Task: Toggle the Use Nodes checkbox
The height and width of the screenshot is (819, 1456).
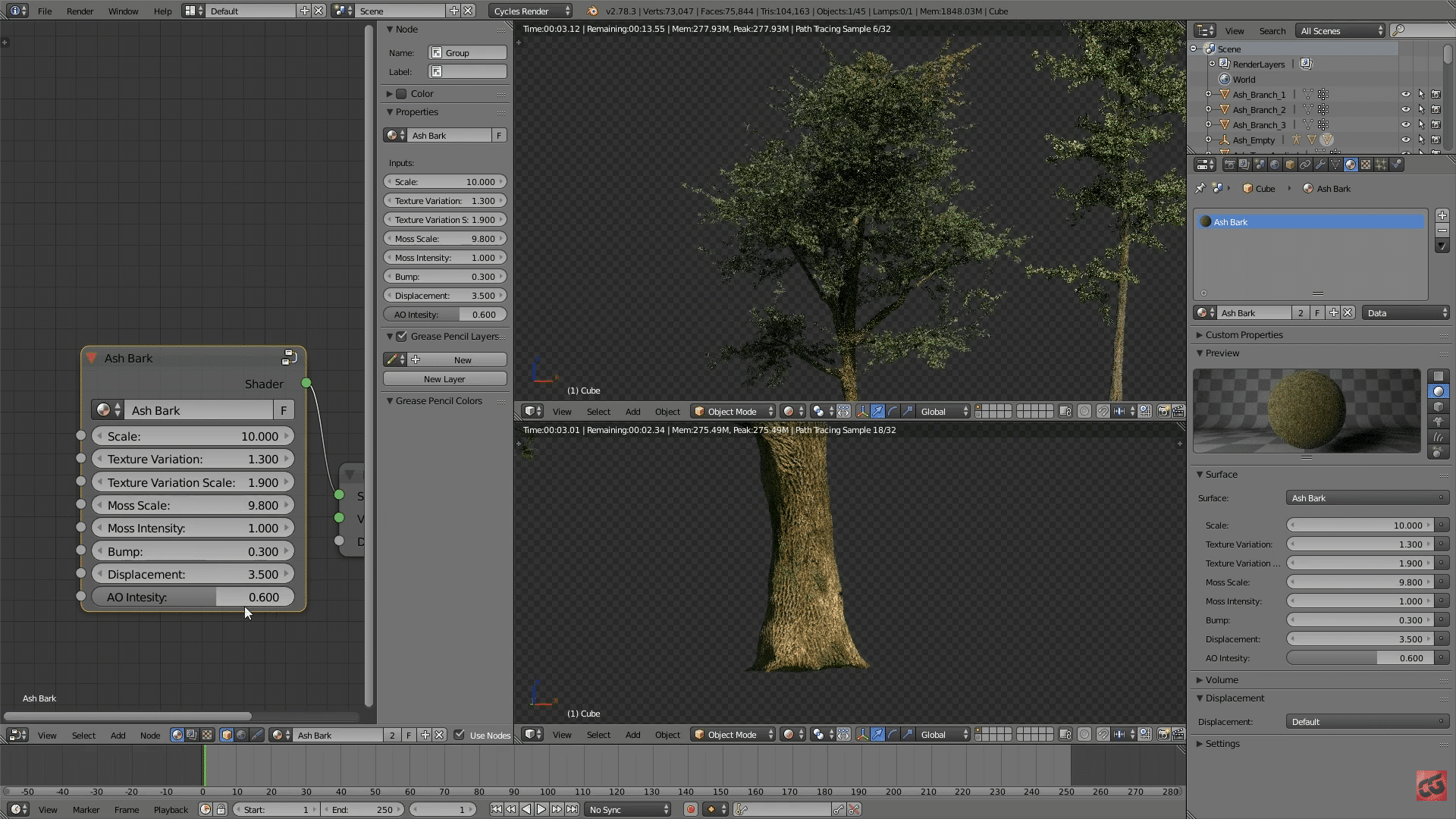Action: [x=459, y=734]
